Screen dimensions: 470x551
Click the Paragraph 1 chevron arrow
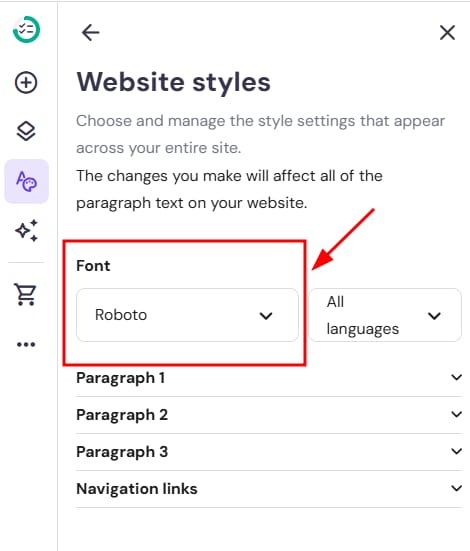click(456, 377)
